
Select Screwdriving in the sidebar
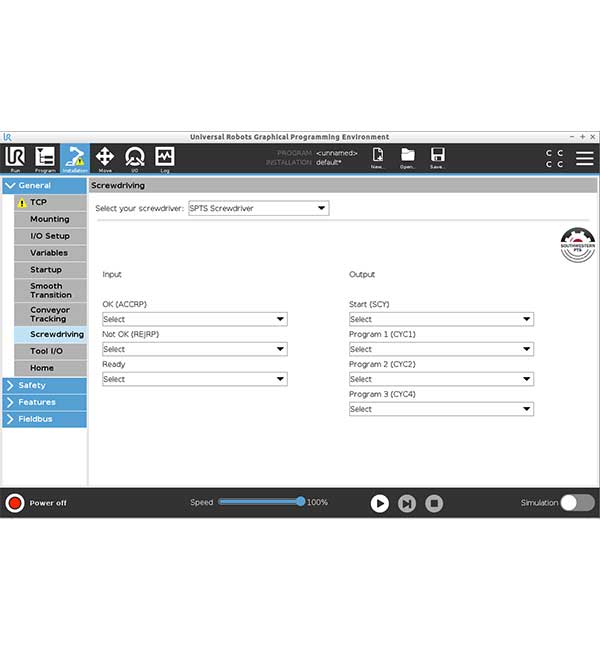point(50,334)
